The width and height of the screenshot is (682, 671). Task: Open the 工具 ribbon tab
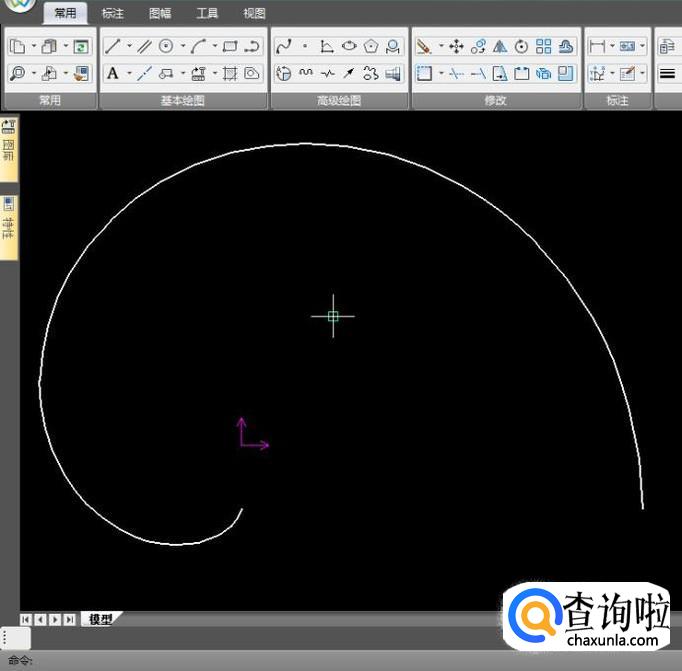[207, 13]
